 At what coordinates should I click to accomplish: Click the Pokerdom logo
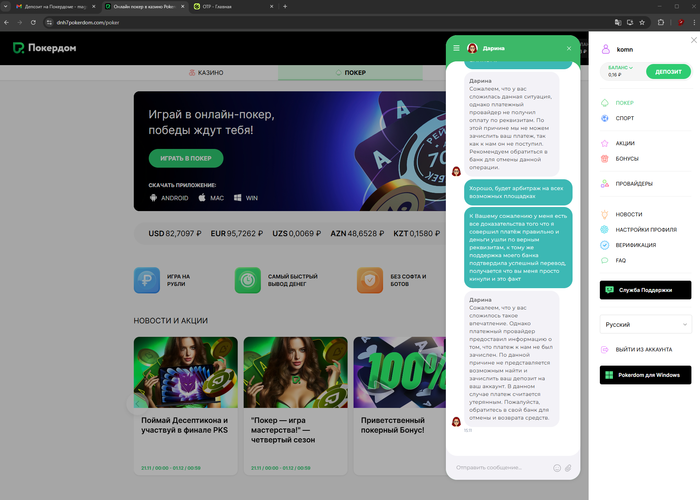point(44,48)
